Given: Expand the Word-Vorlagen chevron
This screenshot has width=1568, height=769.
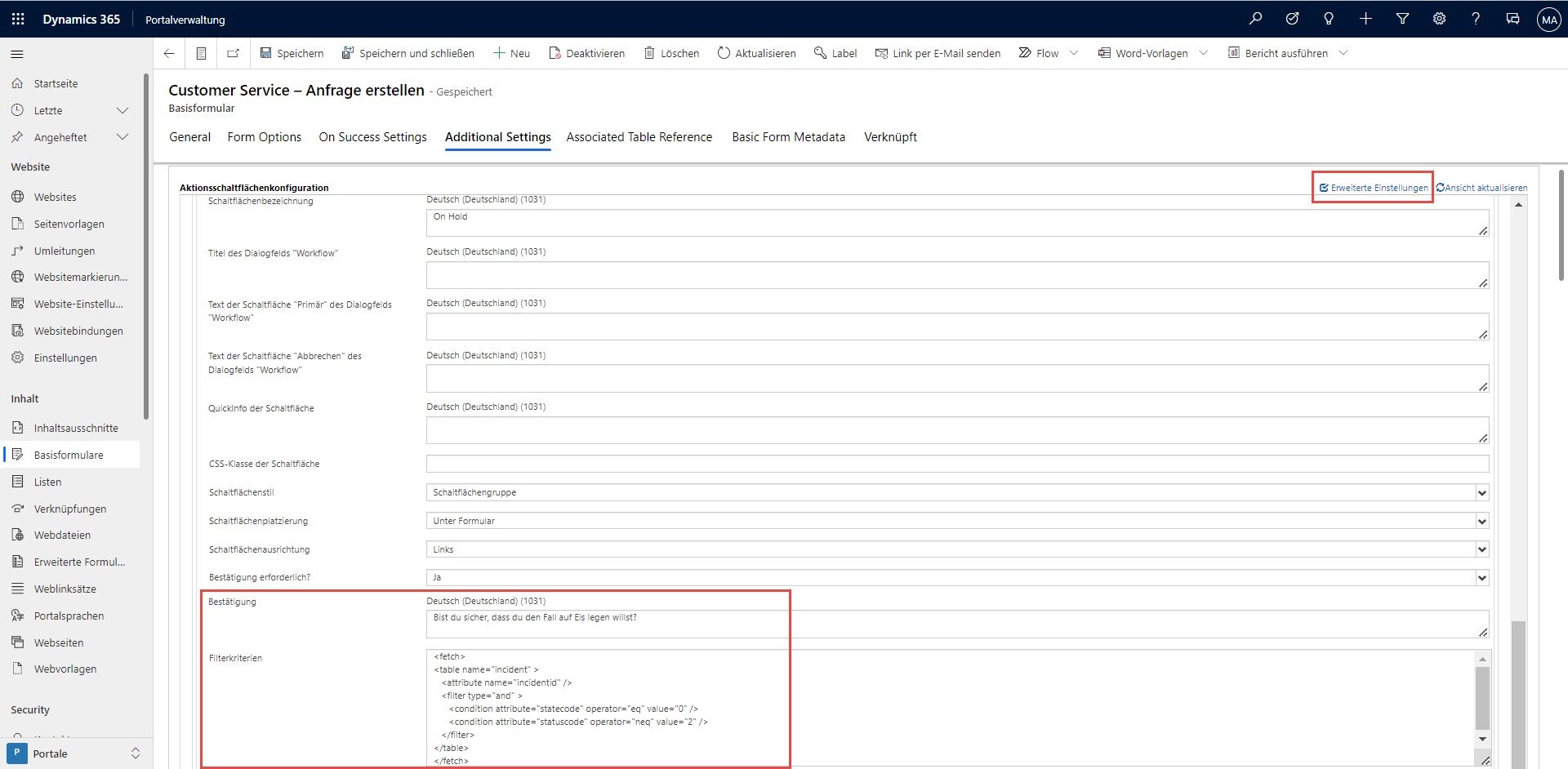Looking at the screenshot, I should (1203, 53).
